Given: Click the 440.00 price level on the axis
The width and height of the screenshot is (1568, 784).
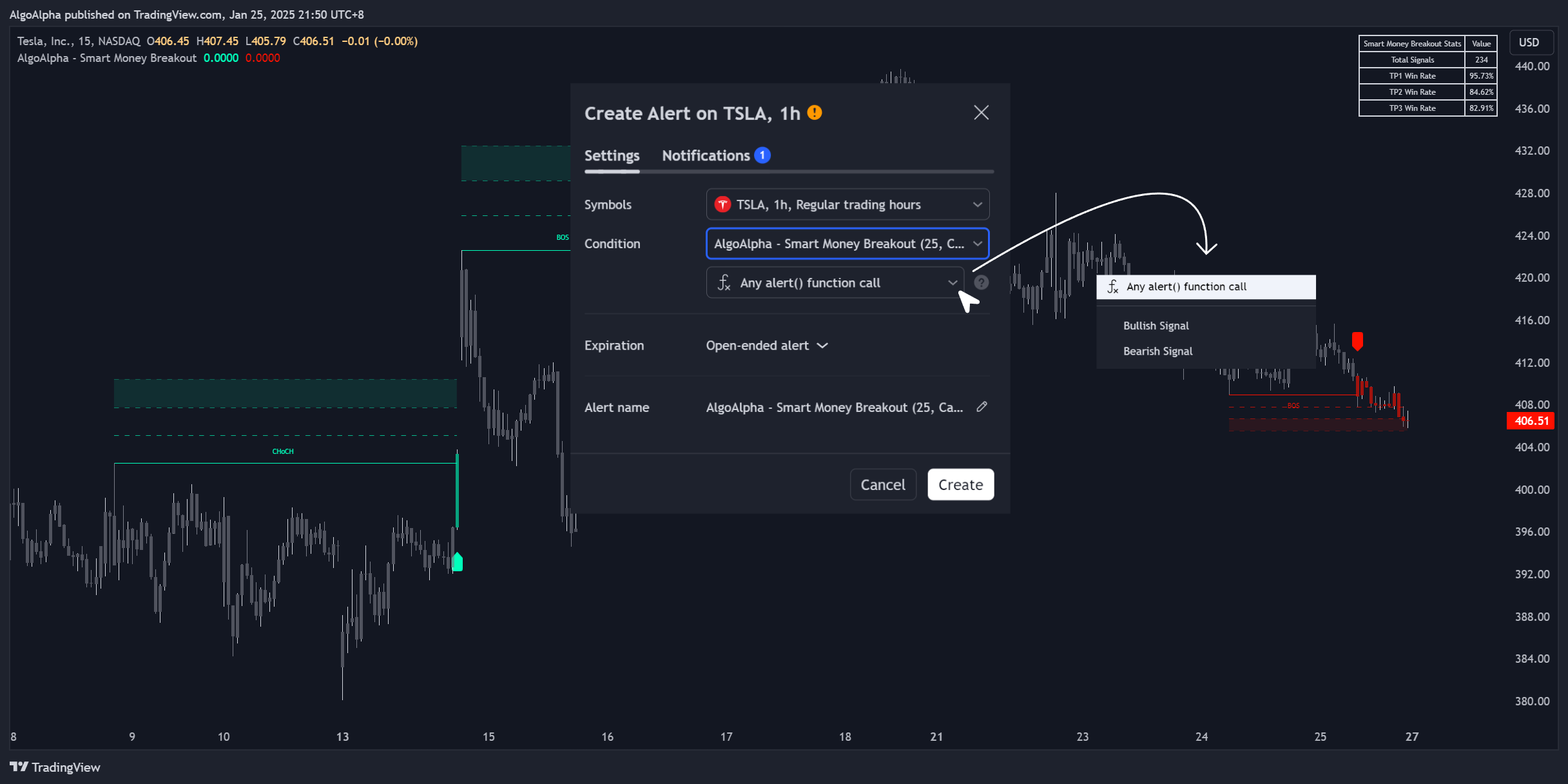Looking at the screenshot, I should point(1532,66).
